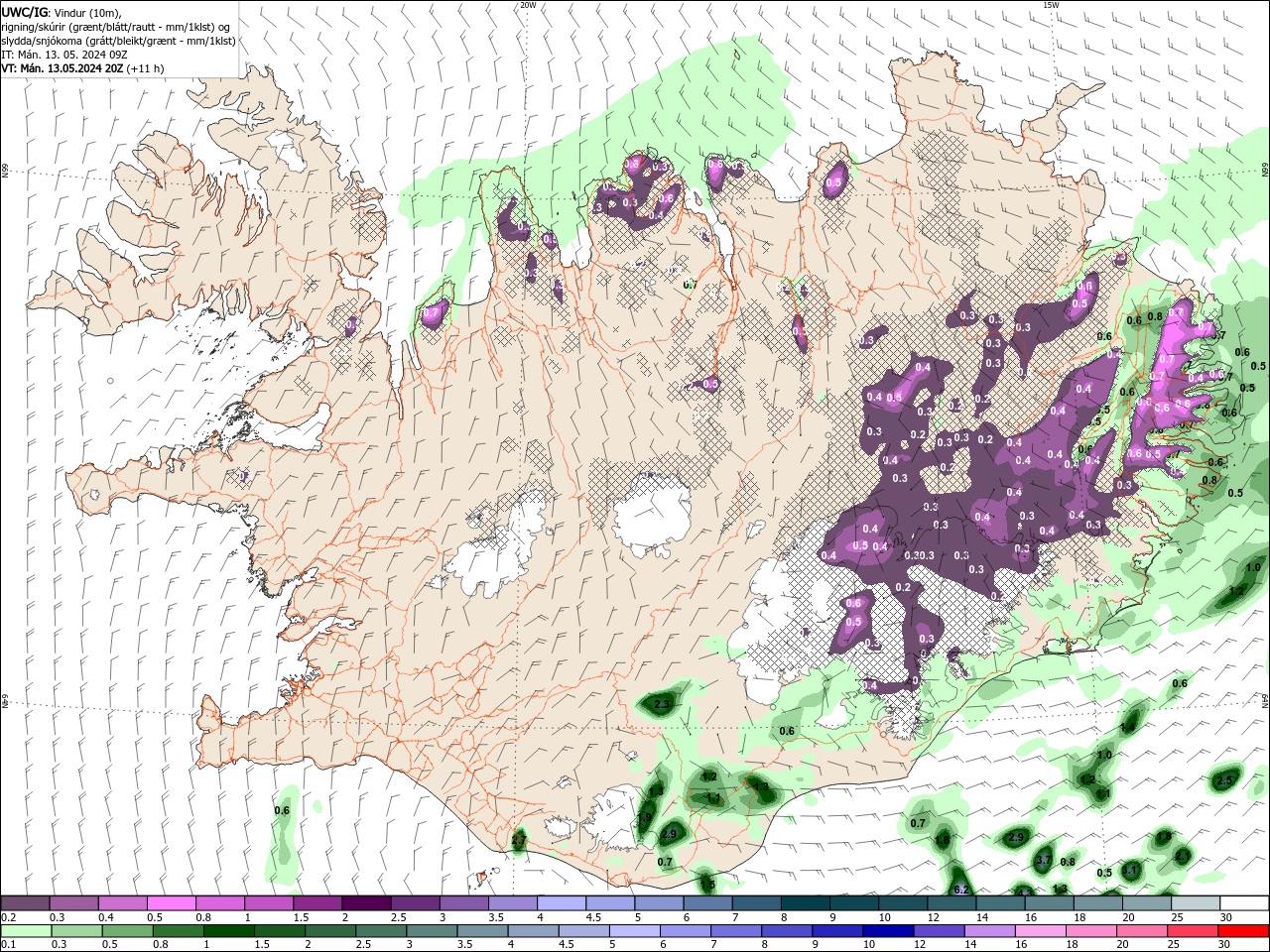Select the snow legend 30 mm white swatch
The height and width of the screenshot is (952, 1270).
(x=1244, y=903)
